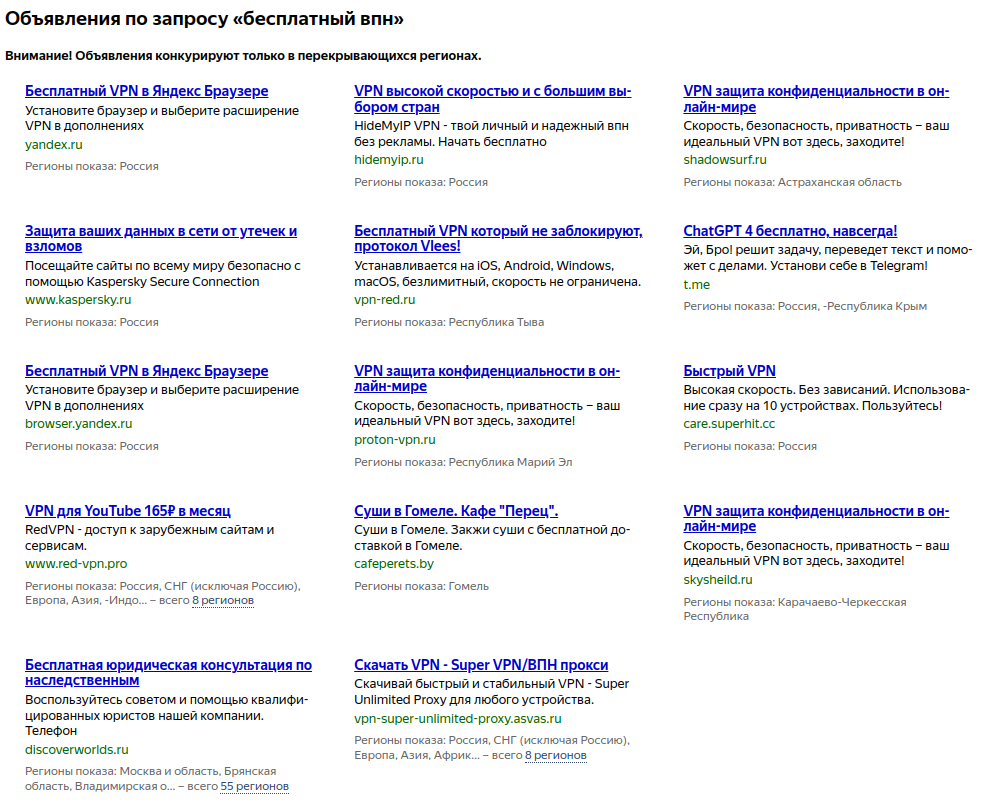Screen dimensions: 987x812
Task: Click description 'Воспользуйтесь советом и помощью квалифицированных юристов'
Action: pyautogui.click(x=166, y=715)
